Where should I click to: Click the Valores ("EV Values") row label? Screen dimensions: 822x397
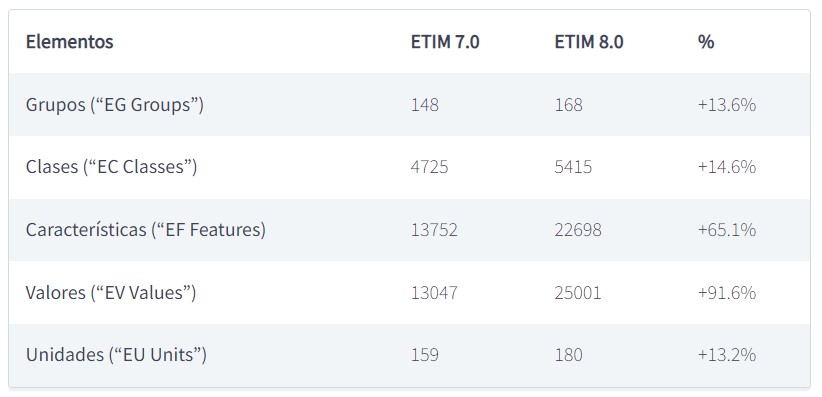111,292
